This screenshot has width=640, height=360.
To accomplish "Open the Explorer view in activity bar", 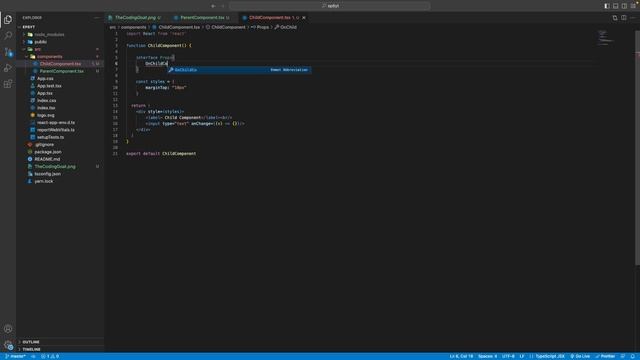I will point(8,20).
